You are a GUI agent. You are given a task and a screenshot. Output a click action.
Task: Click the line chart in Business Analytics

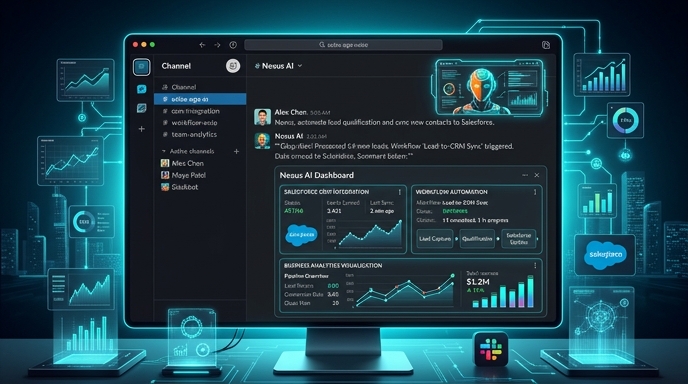(405, 290)
